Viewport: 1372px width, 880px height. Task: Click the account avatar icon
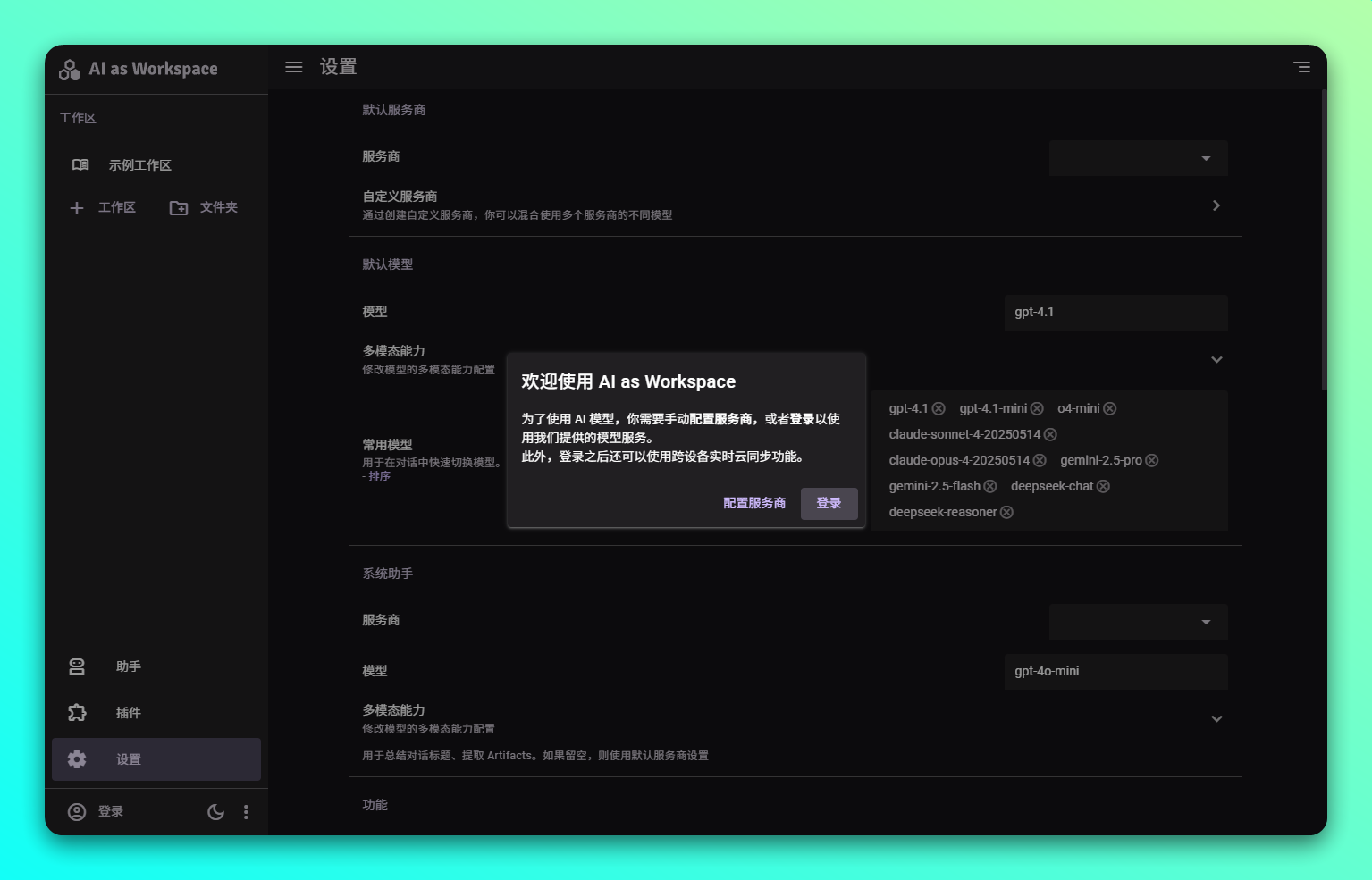click(77, 811)
